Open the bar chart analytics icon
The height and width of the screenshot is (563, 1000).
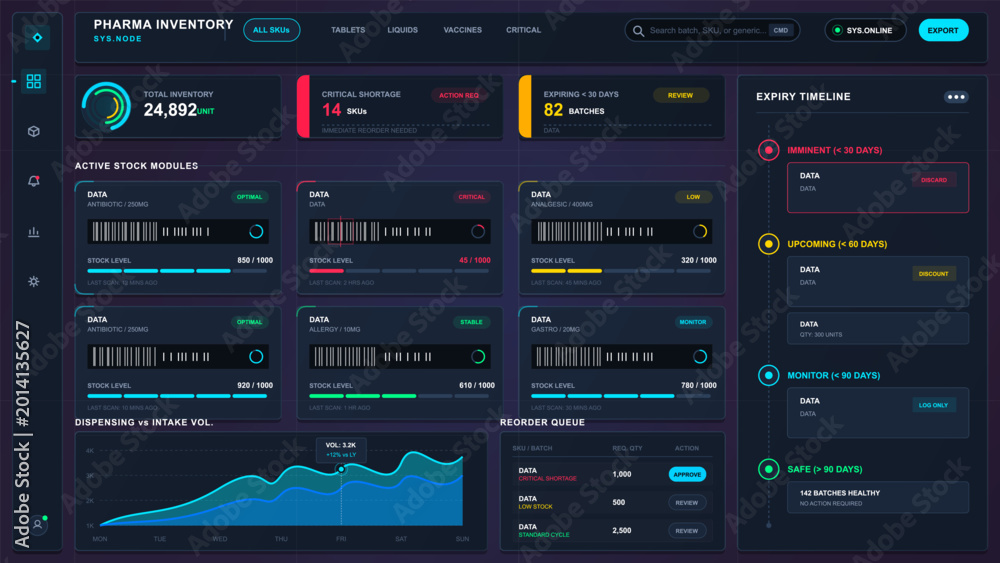point(34,231)
